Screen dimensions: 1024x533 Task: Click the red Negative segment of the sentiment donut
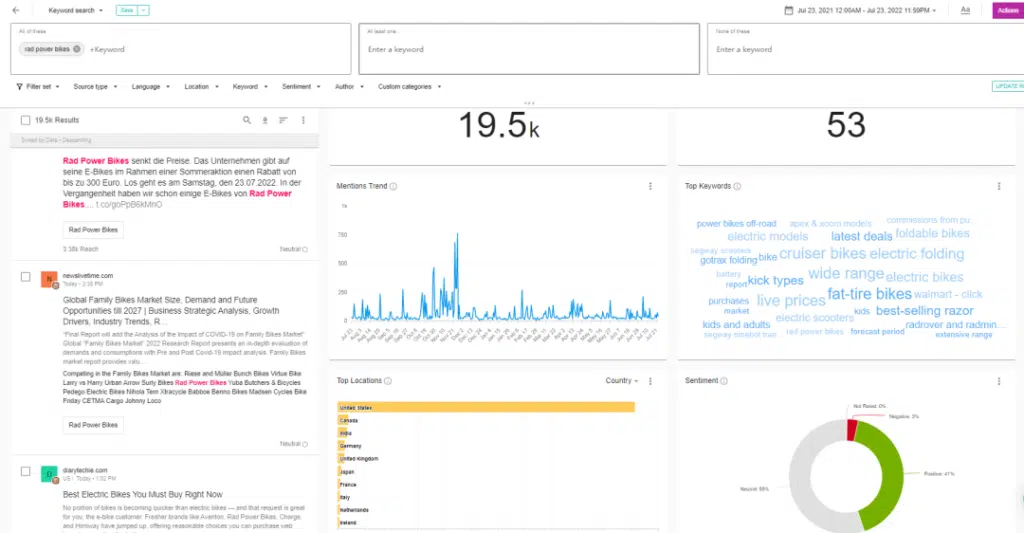852,430
